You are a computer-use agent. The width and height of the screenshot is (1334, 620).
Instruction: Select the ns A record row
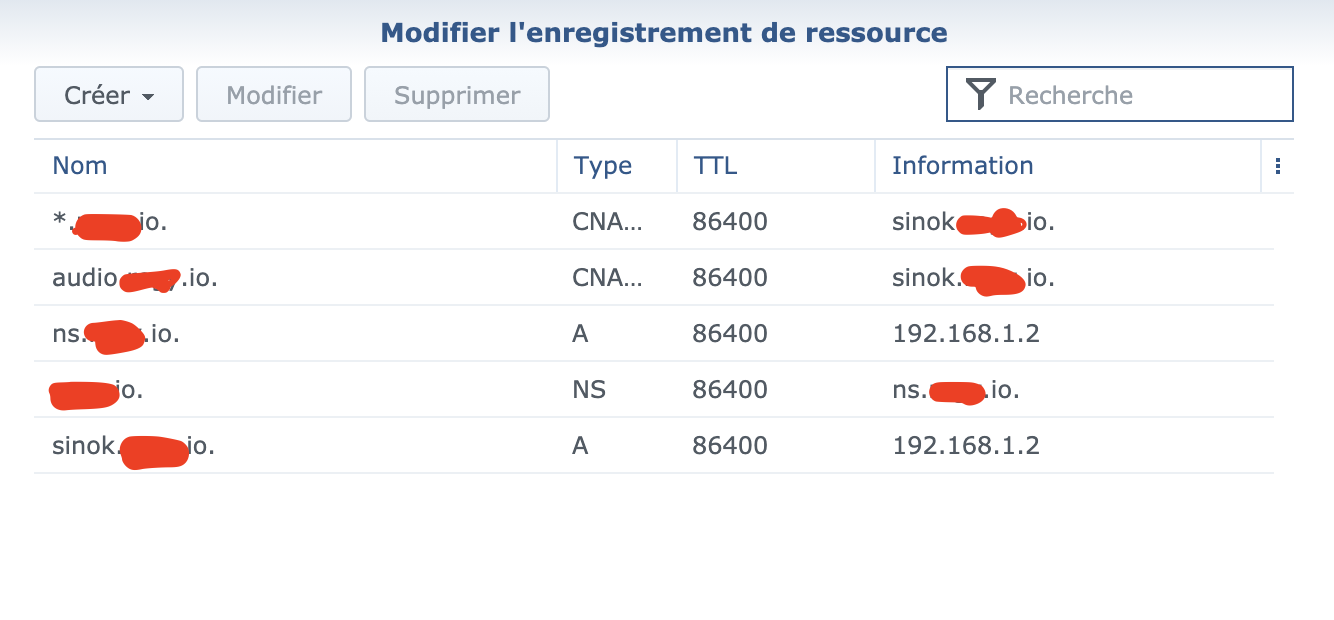click(300, 334)
